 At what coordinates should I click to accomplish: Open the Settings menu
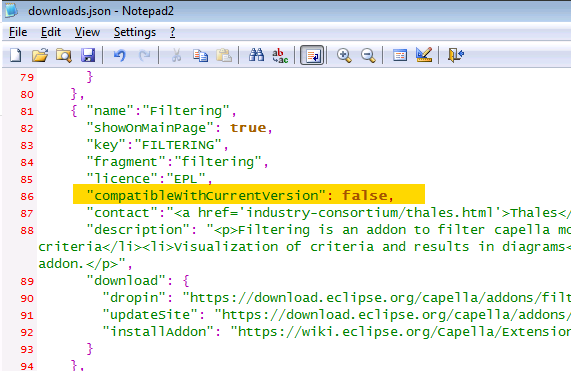click(x=135, y=32)
